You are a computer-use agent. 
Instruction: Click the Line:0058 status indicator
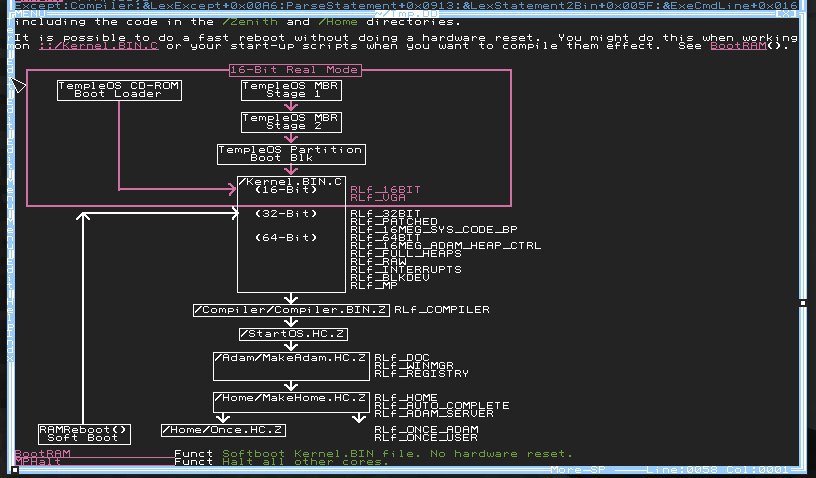click(682, 470)
